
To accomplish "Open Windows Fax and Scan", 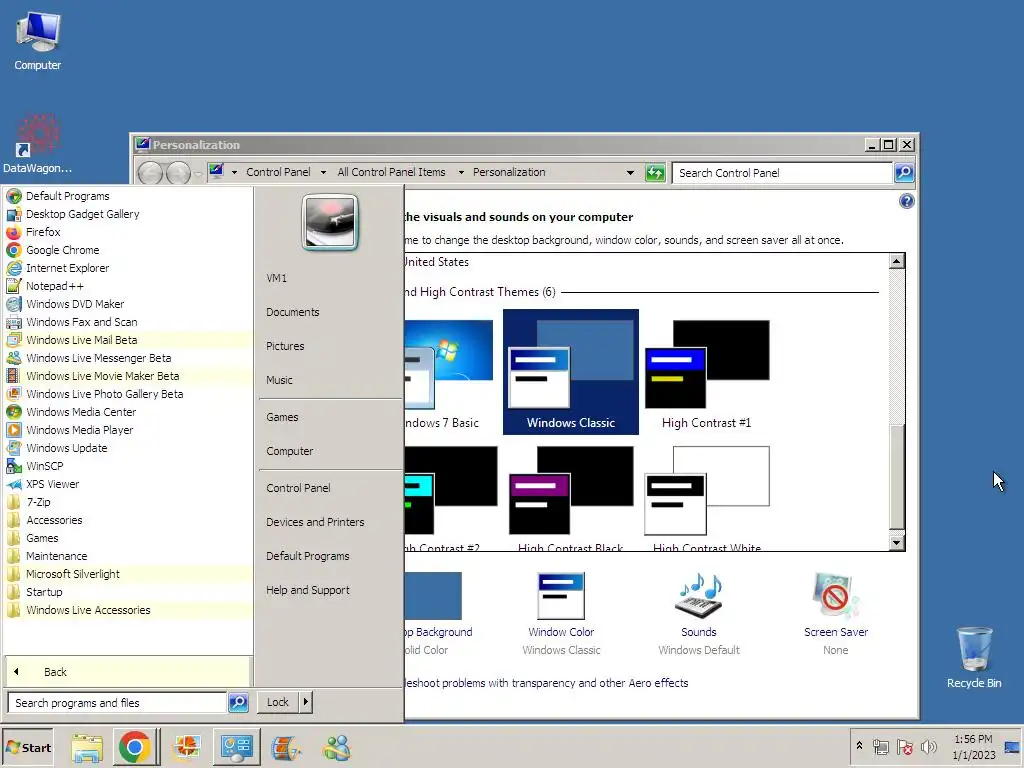I will pos(82,322).
